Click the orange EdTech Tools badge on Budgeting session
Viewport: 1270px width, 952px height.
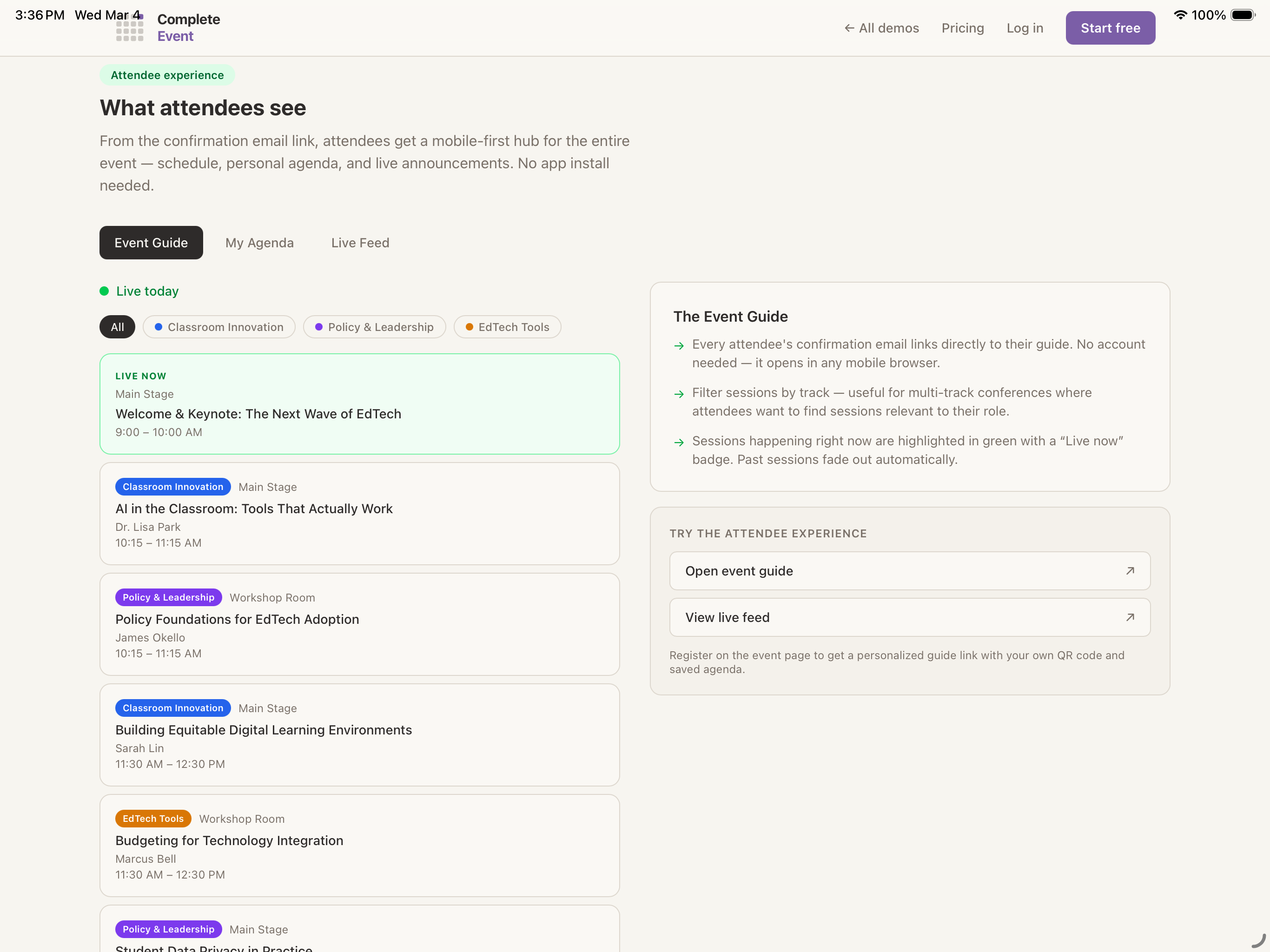pos(153,819)
